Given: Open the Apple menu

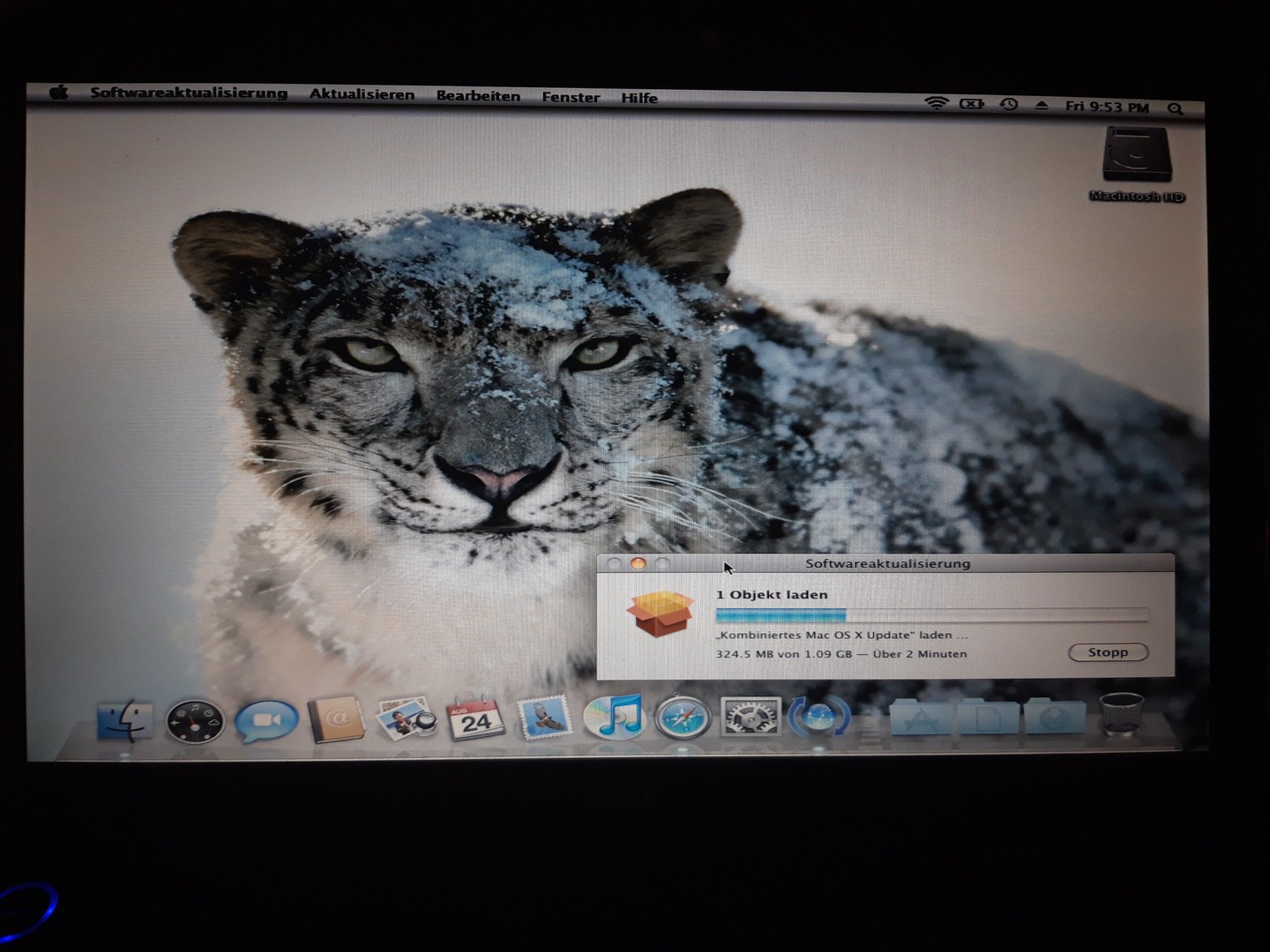Looking at the screenshot, I should point(59,93).
